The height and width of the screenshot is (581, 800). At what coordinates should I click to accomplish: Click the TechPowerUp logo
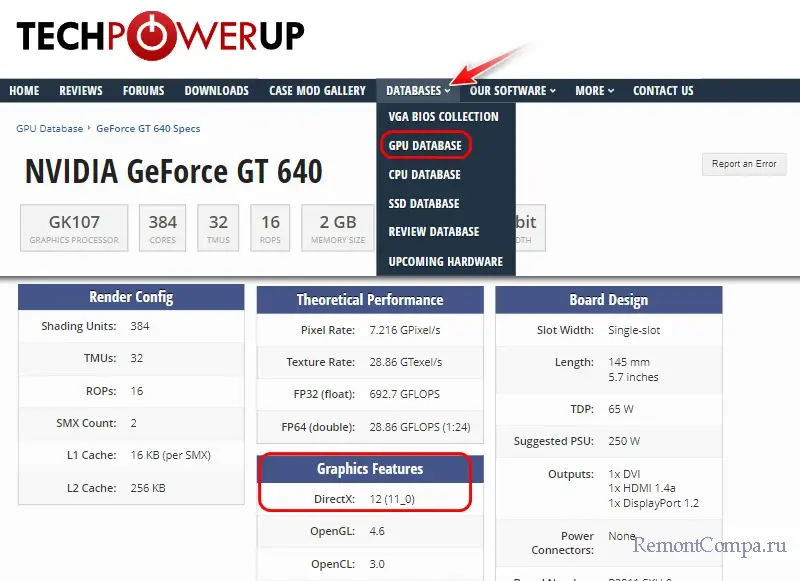click(x=160, y=36)
